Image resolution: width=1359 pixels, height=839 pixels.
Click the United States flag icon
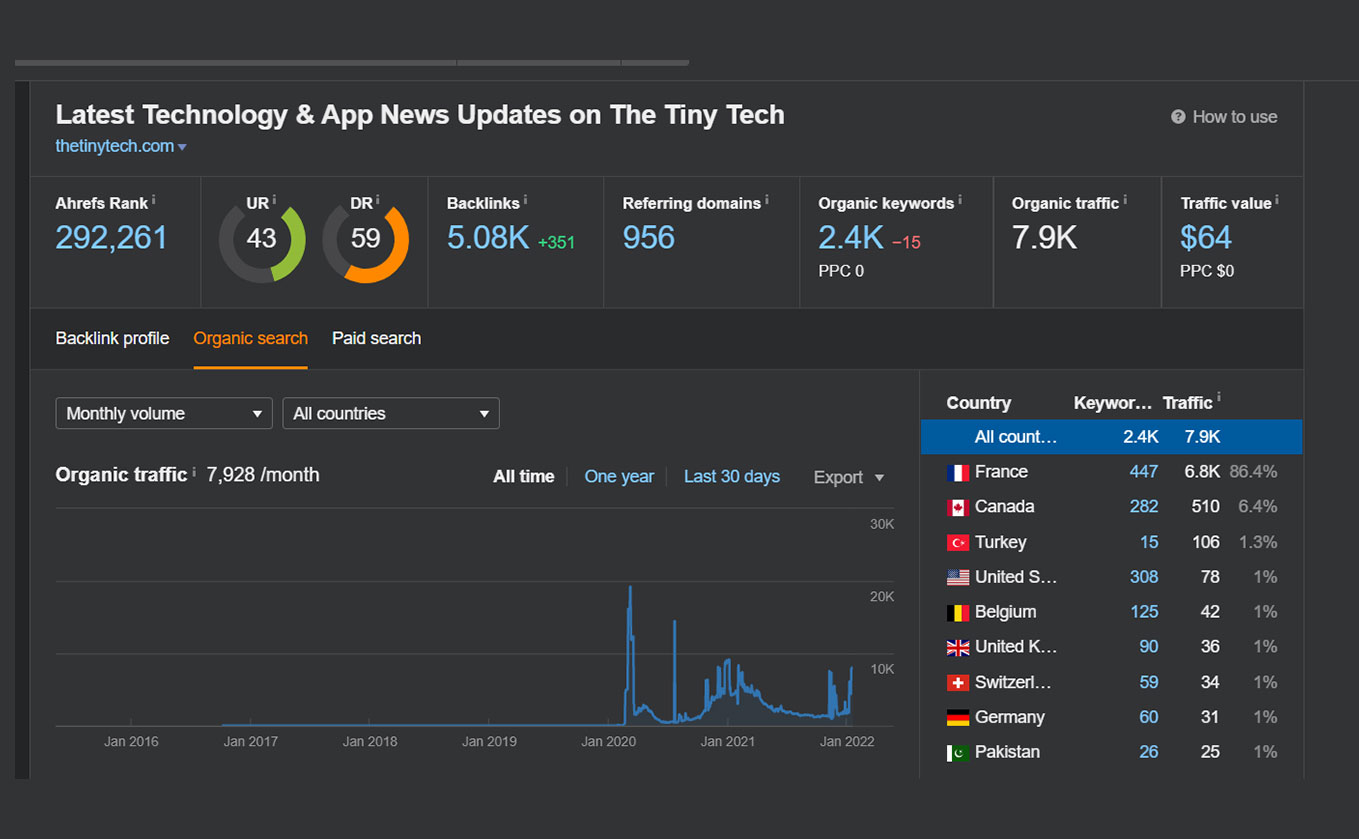(x=958, y=578)
